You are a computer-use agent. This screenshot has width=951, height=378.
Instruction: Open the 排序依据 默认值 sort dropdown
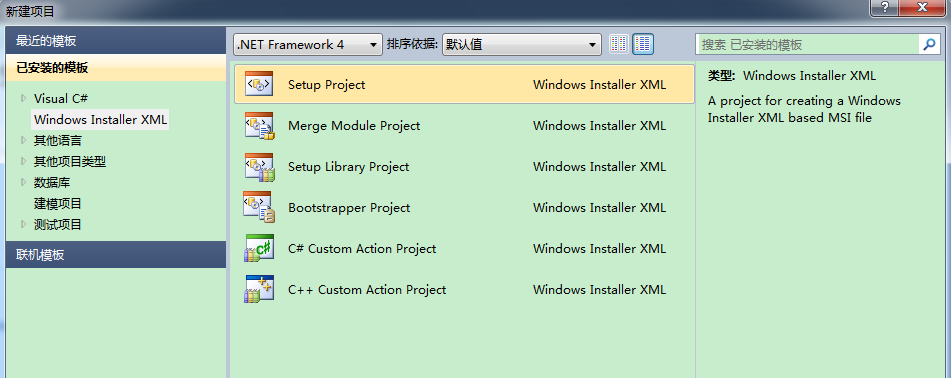[x=522, y=44]
